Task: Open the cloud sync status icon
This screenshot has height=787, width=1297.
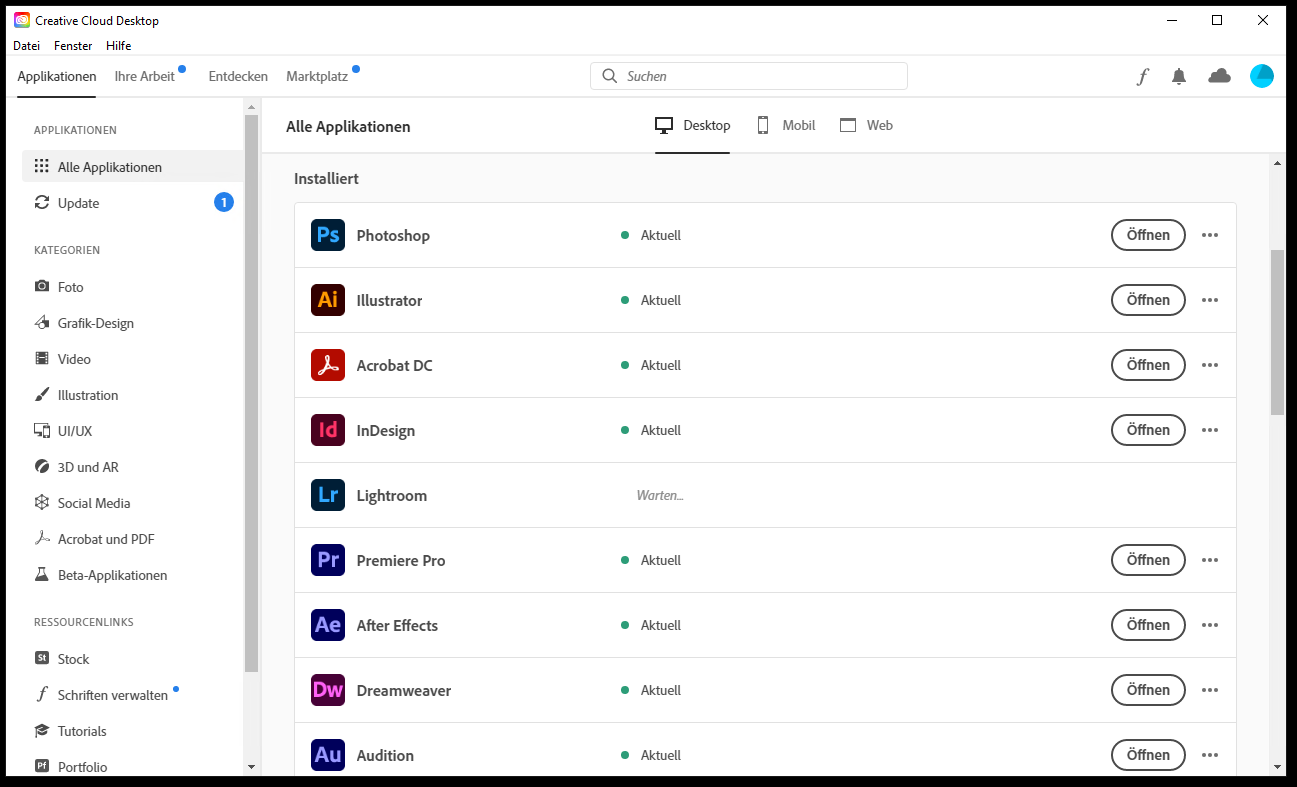Action: [1219, 76]
